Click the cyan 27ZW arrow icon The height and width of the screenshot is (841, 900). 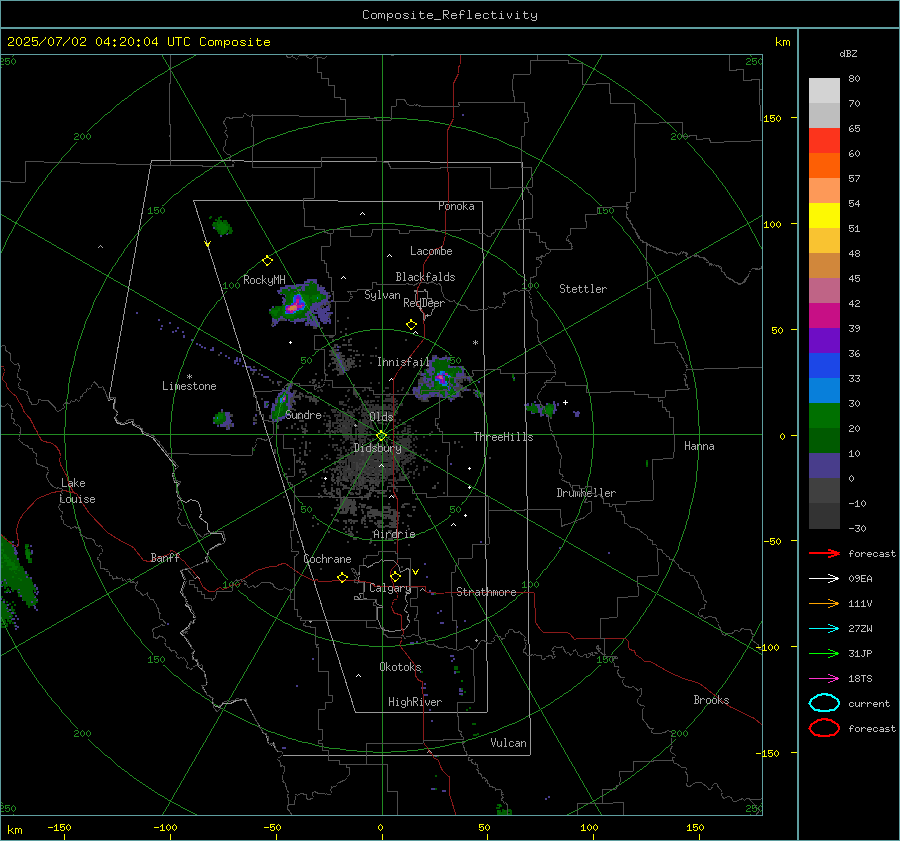coord(824,629)
